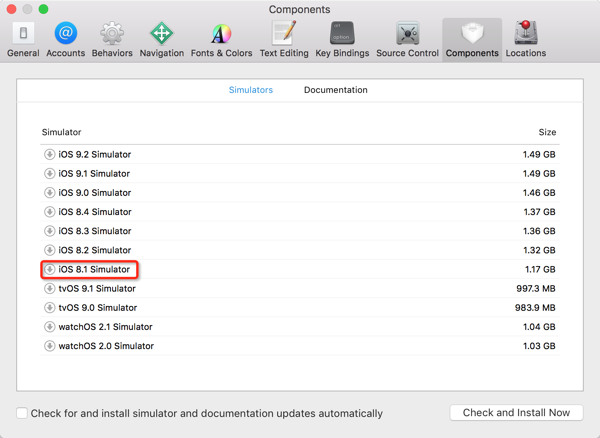Open the Behaviors preferences pane
Image resolution: width=600 pixels, height=438 pixels.
112,39
